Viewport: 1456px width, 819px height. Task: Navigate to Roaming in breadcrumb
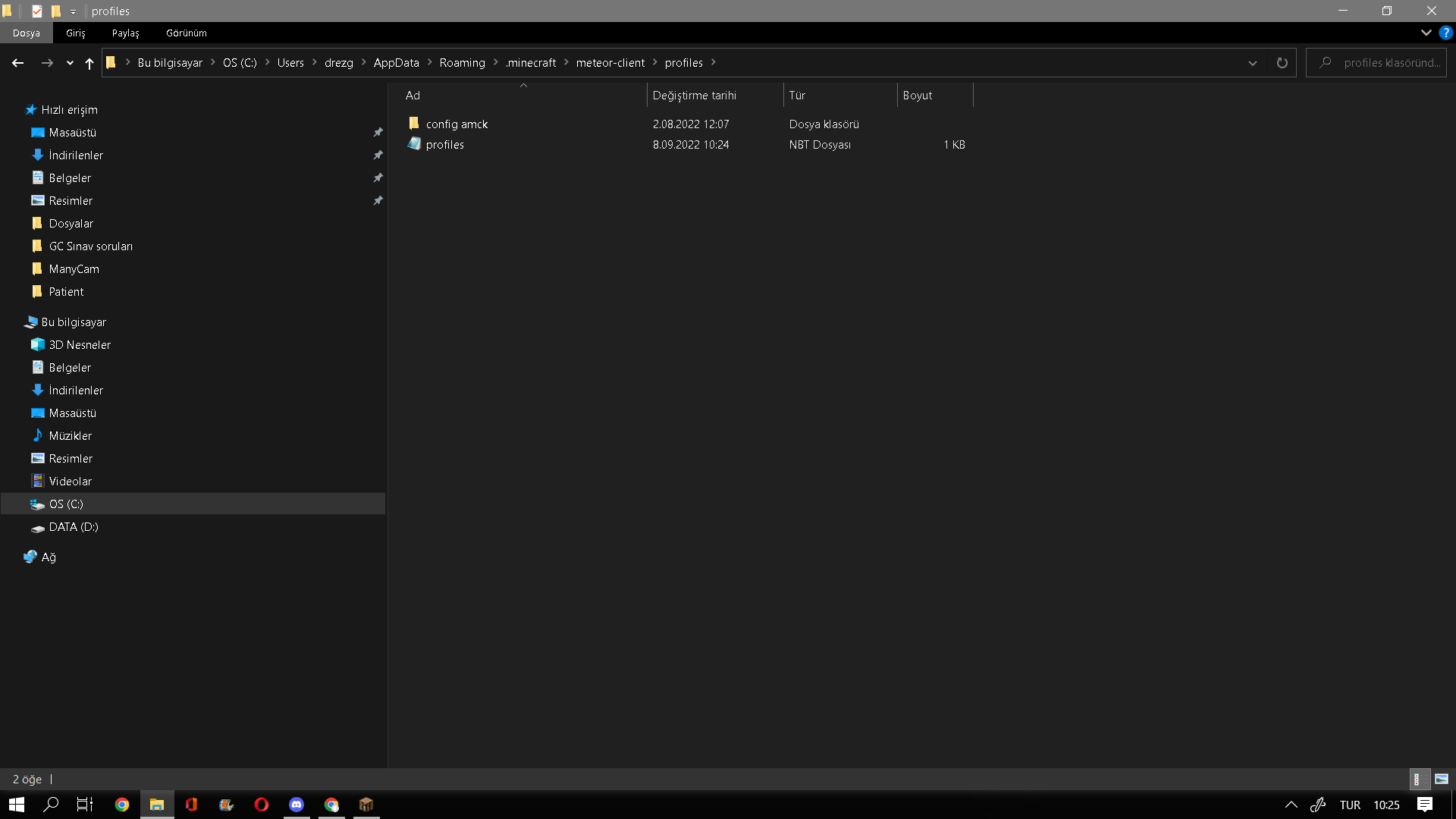point(463,63)
